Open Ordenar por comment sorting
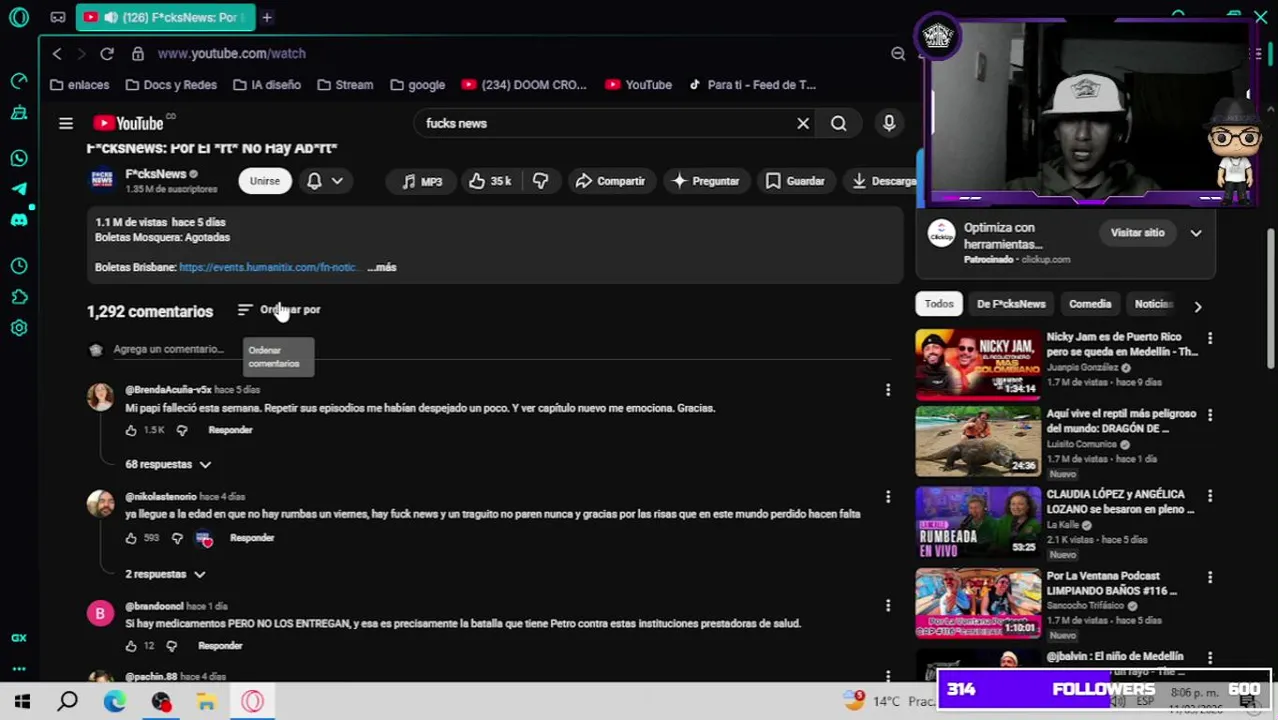Viewport: 1278px width, 720px height. click(279, 310)
